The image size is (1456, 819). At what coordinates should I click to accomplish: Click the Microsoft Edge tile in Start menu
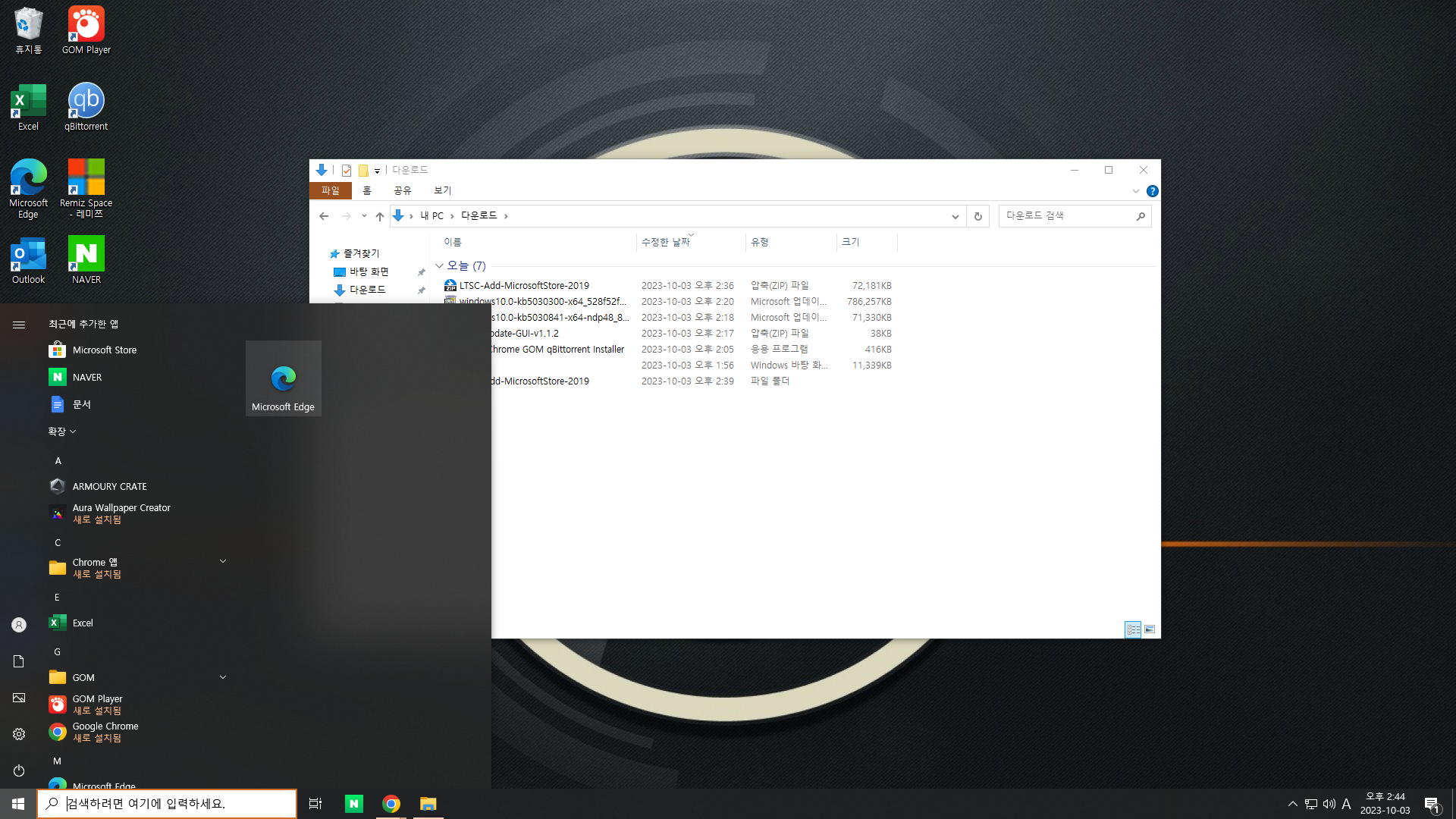click(283, 378)
